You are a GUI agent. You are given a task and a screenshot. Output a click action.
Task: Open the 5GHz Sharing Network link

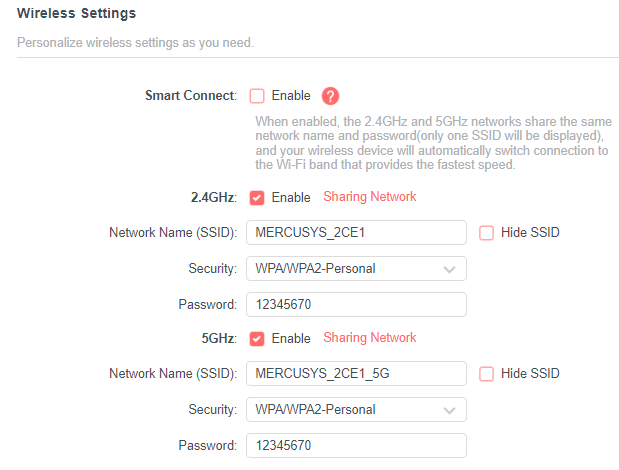(370, 337)
